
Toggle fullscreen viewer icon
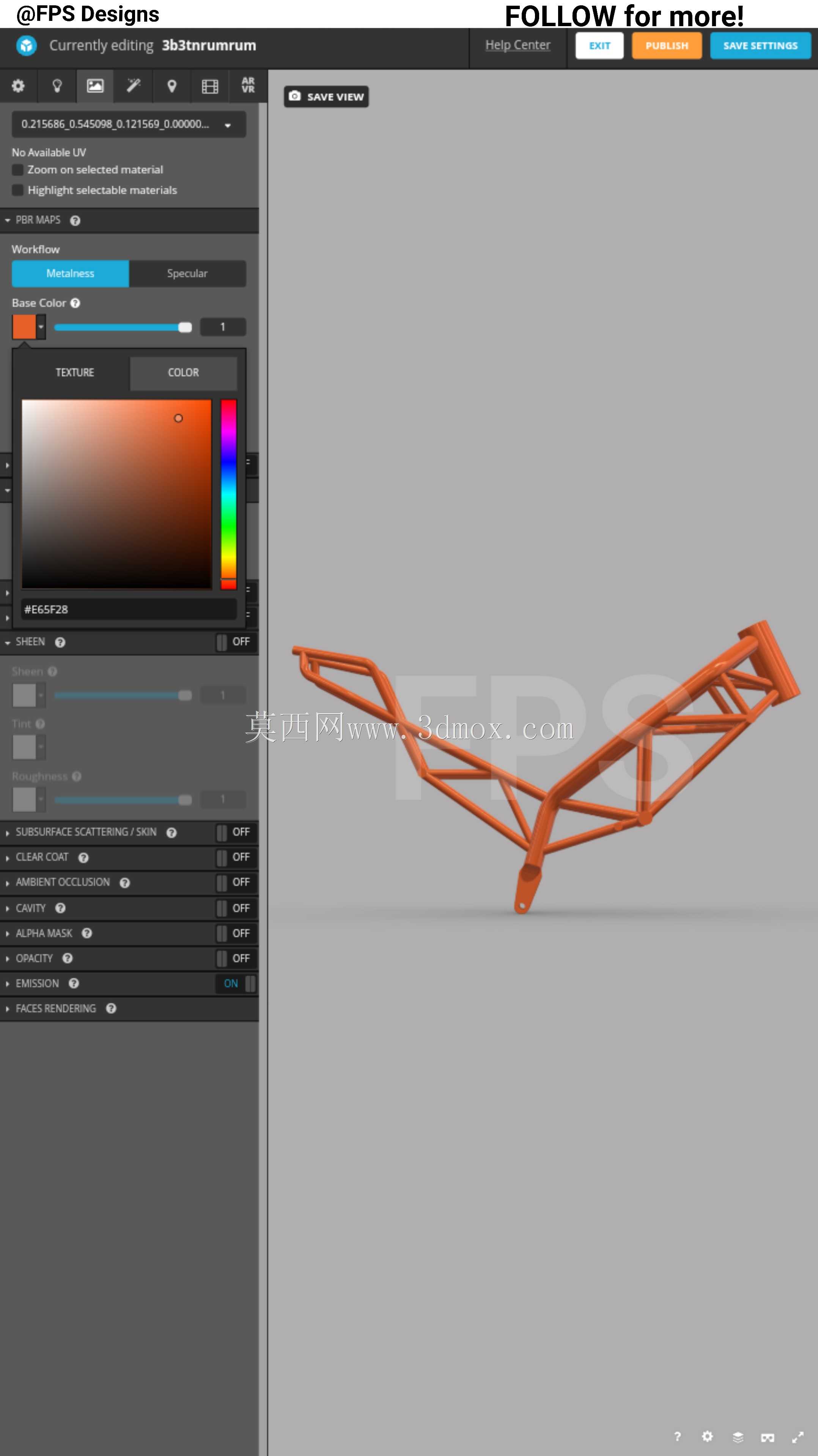(x=798, y=1437)
